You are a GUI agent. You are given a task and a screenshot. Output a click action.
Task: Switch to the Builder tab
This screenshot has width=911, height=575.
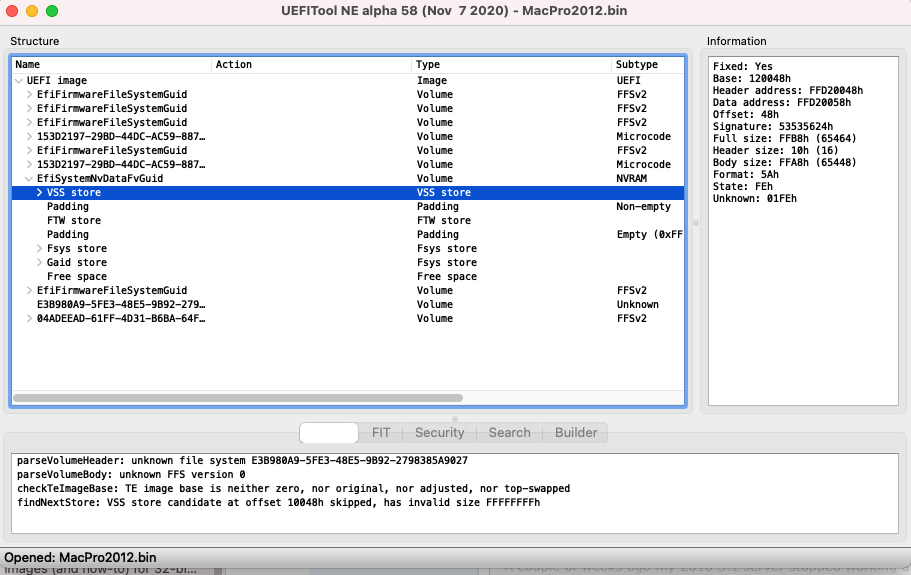point(576,433)
